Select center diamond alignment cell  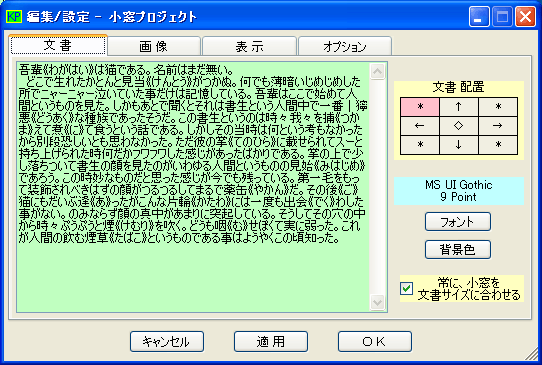(x=459, y=125)
